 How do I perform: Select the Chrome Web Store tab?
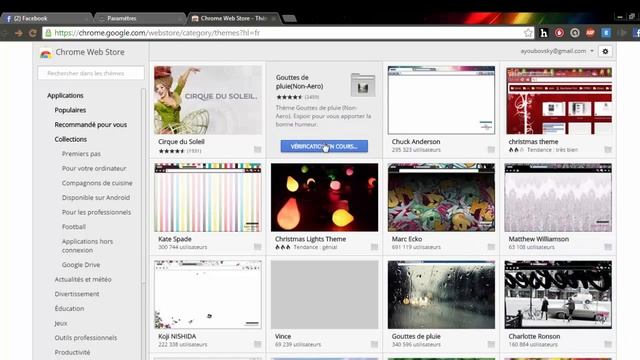[x=233, y=18]
